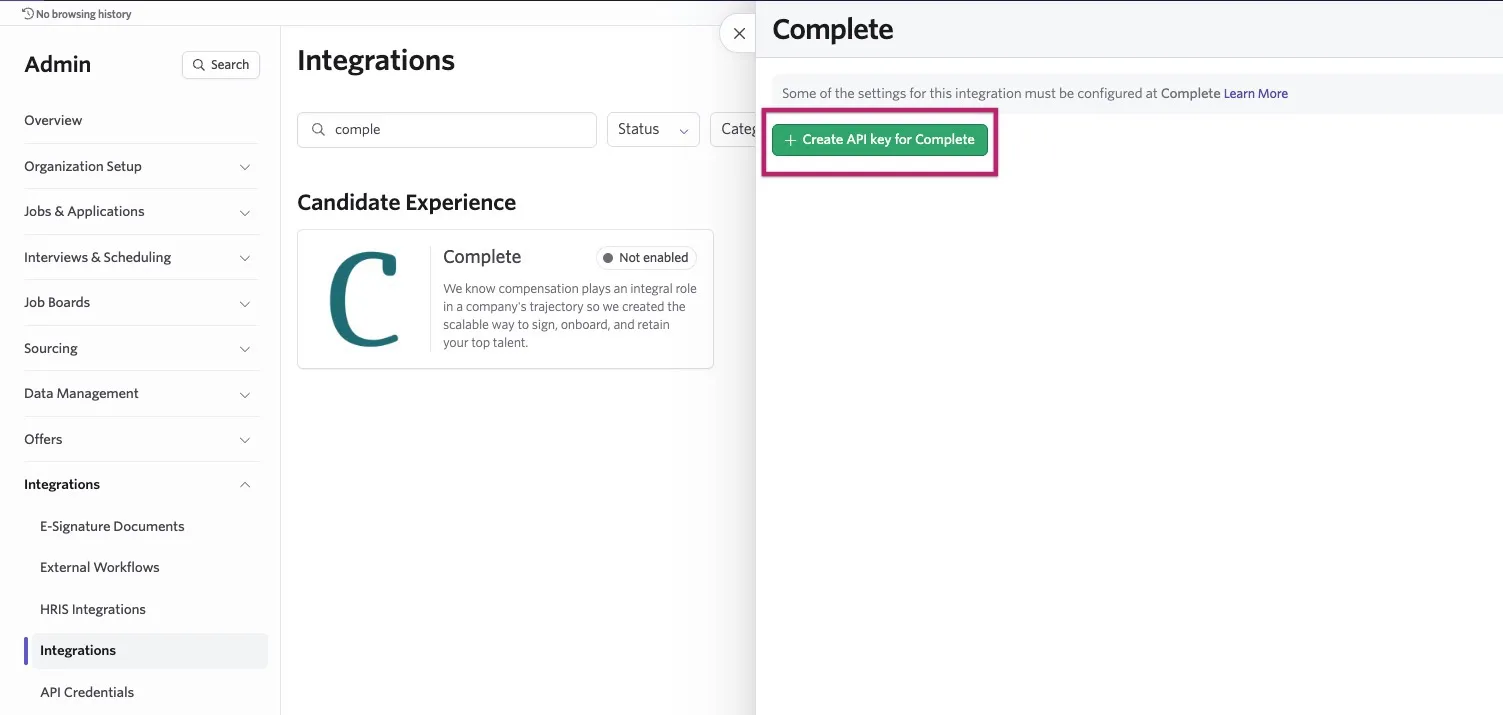Open E-Signature Documents in the sidebar

coord(112,526)
